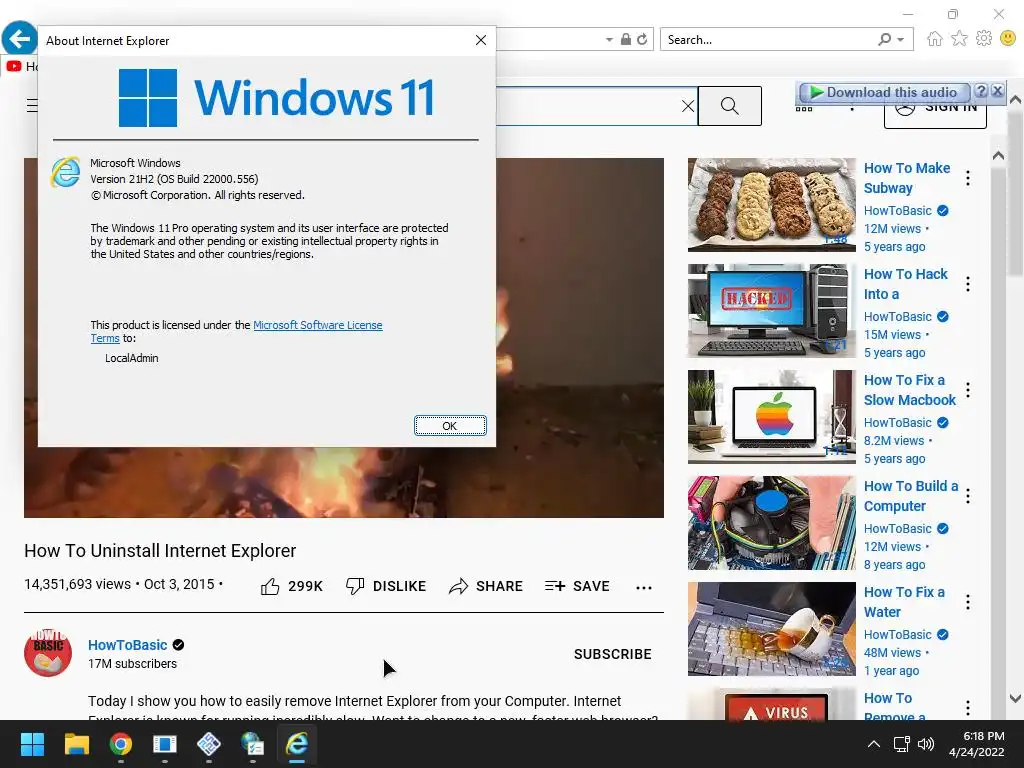Like the video with thumbs up icon
This screenshot has height=768, width=1024.
270,586
